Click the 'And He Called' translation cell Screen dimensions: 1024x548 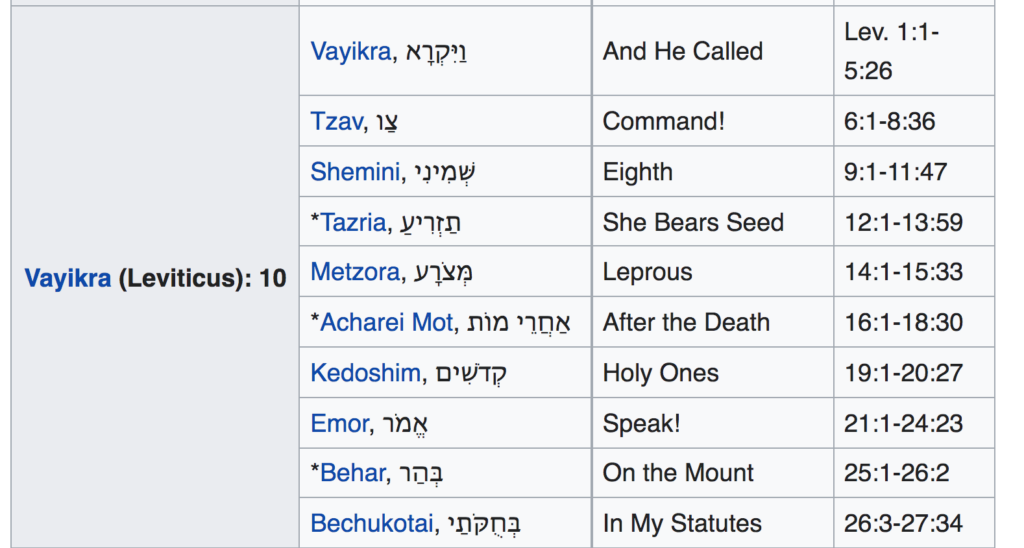click(682, 52)
